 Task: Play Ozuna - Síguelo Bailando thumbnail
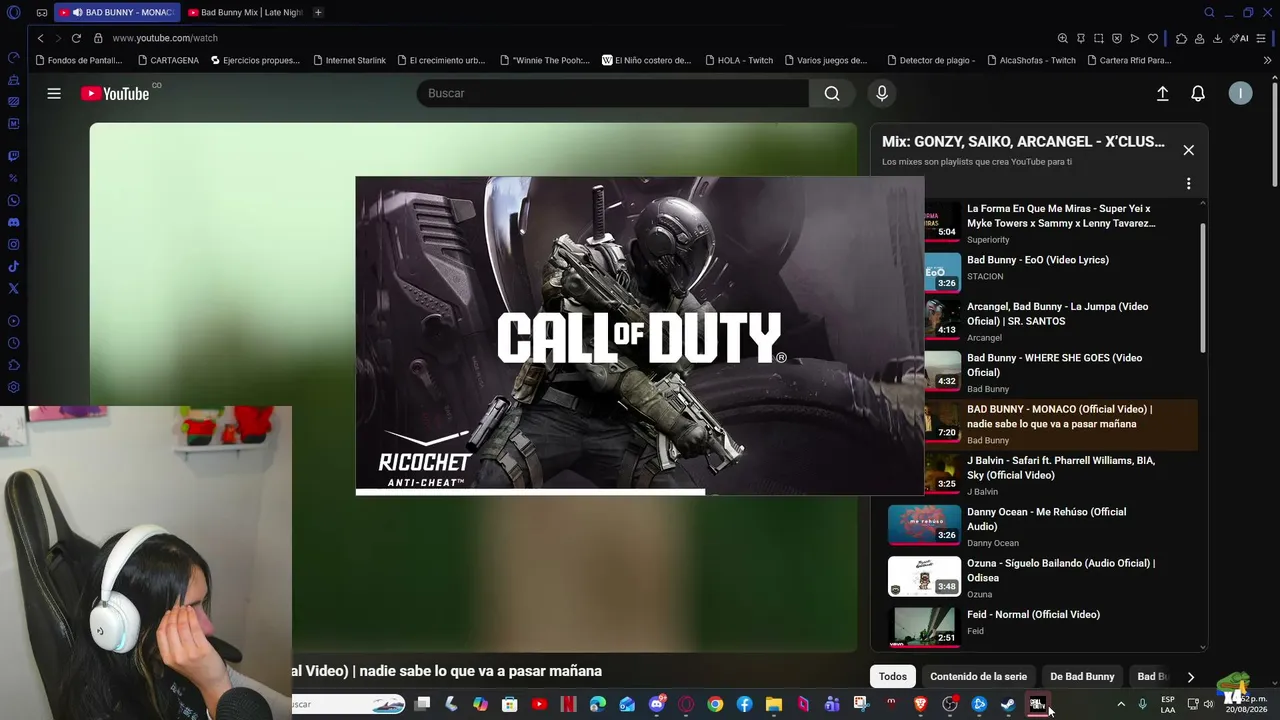[924, 576]
